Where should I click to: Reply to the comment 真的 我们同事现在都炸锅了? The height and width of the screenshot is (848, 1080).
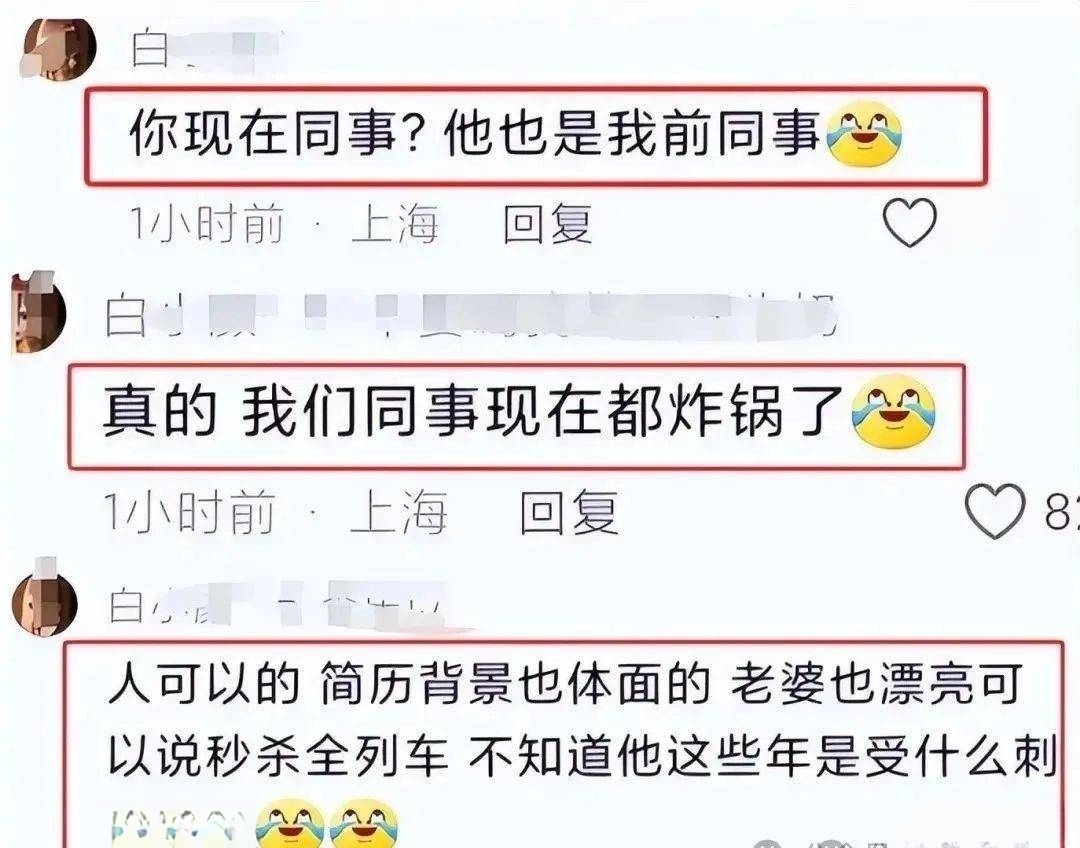pyautogui.click(x=569, y=512)
